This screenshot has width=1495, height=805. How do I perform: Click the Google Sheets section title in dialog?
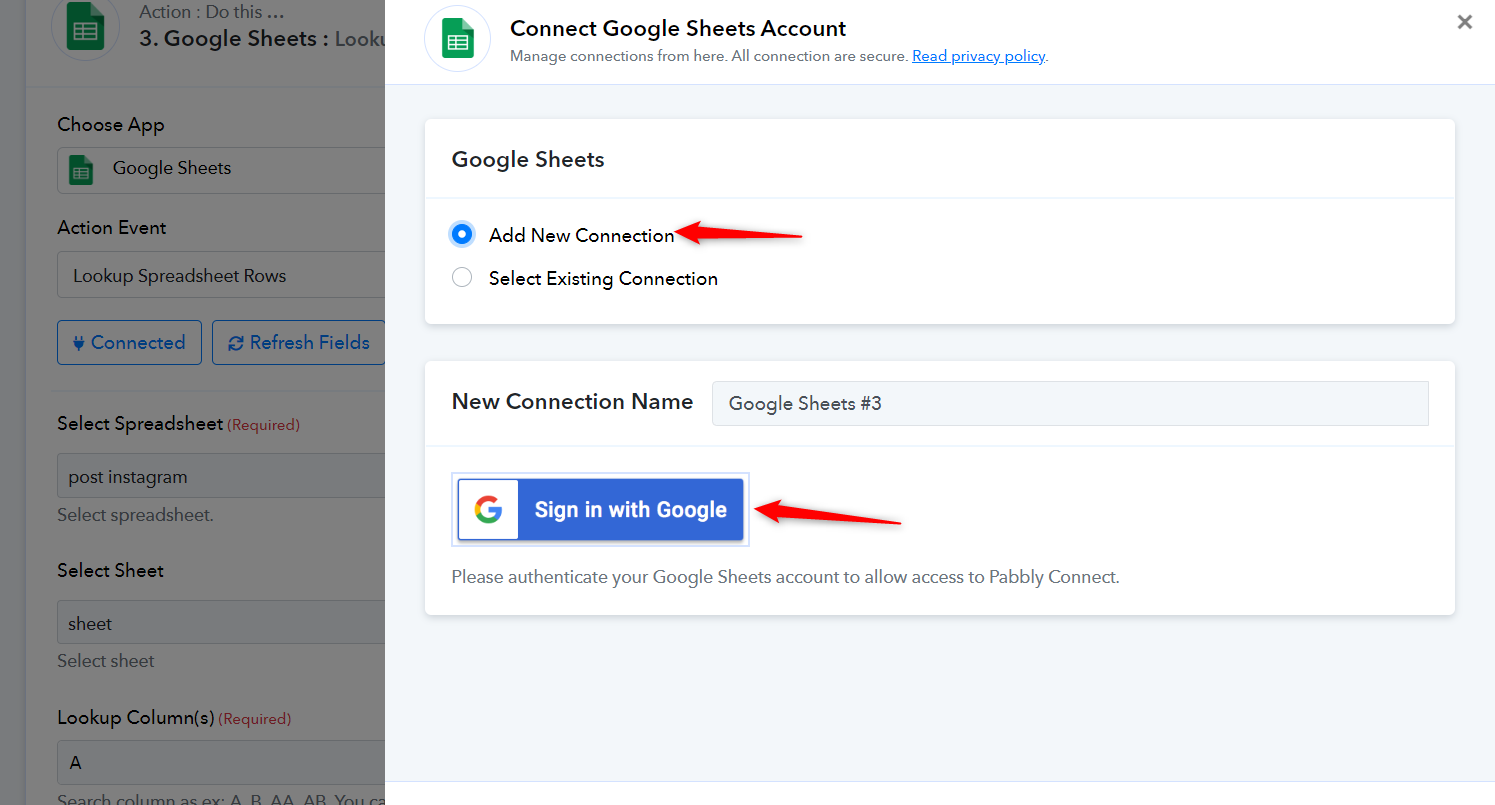[528, 160]
